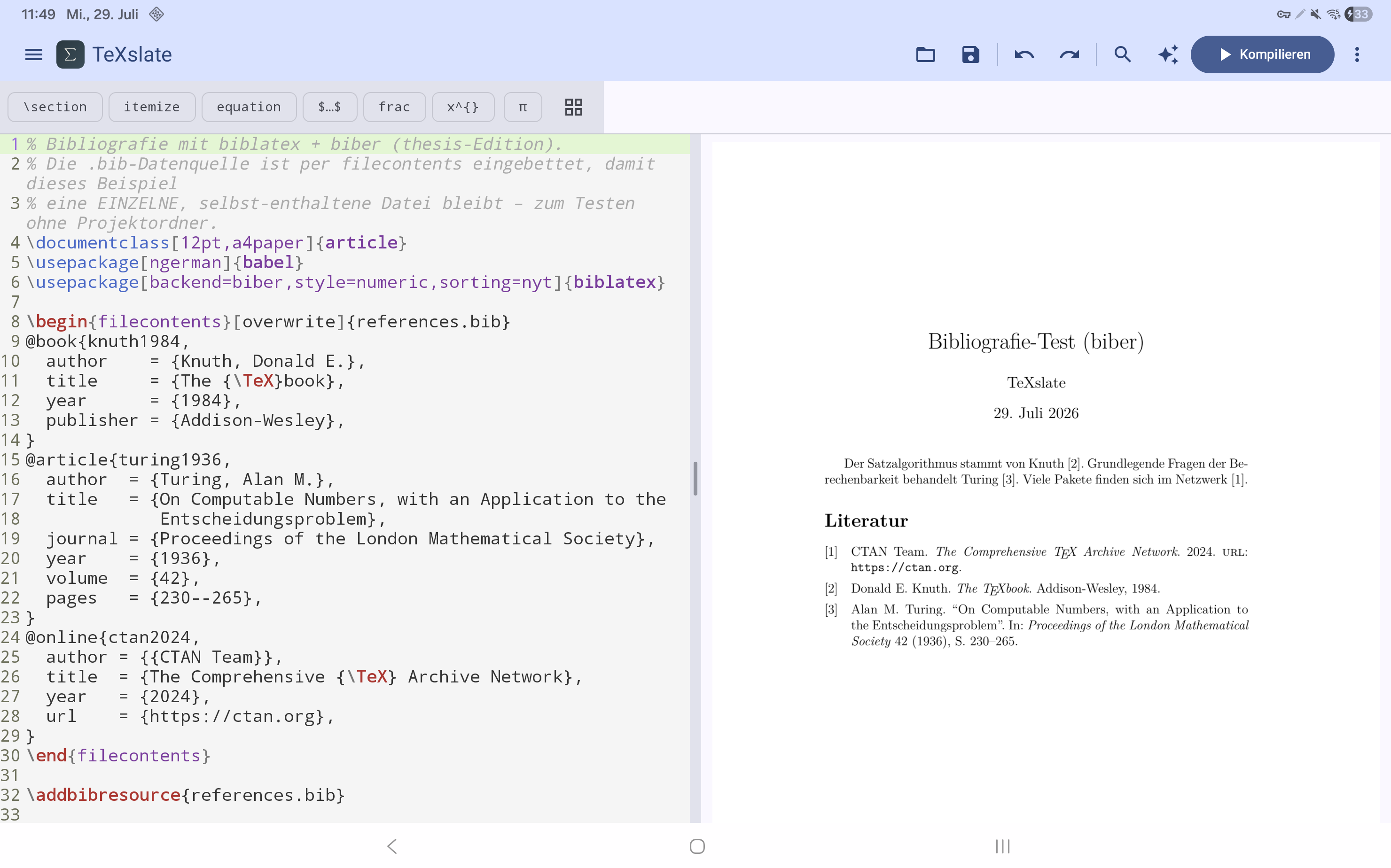Click the url = {https://ctan.org} line

190,716
